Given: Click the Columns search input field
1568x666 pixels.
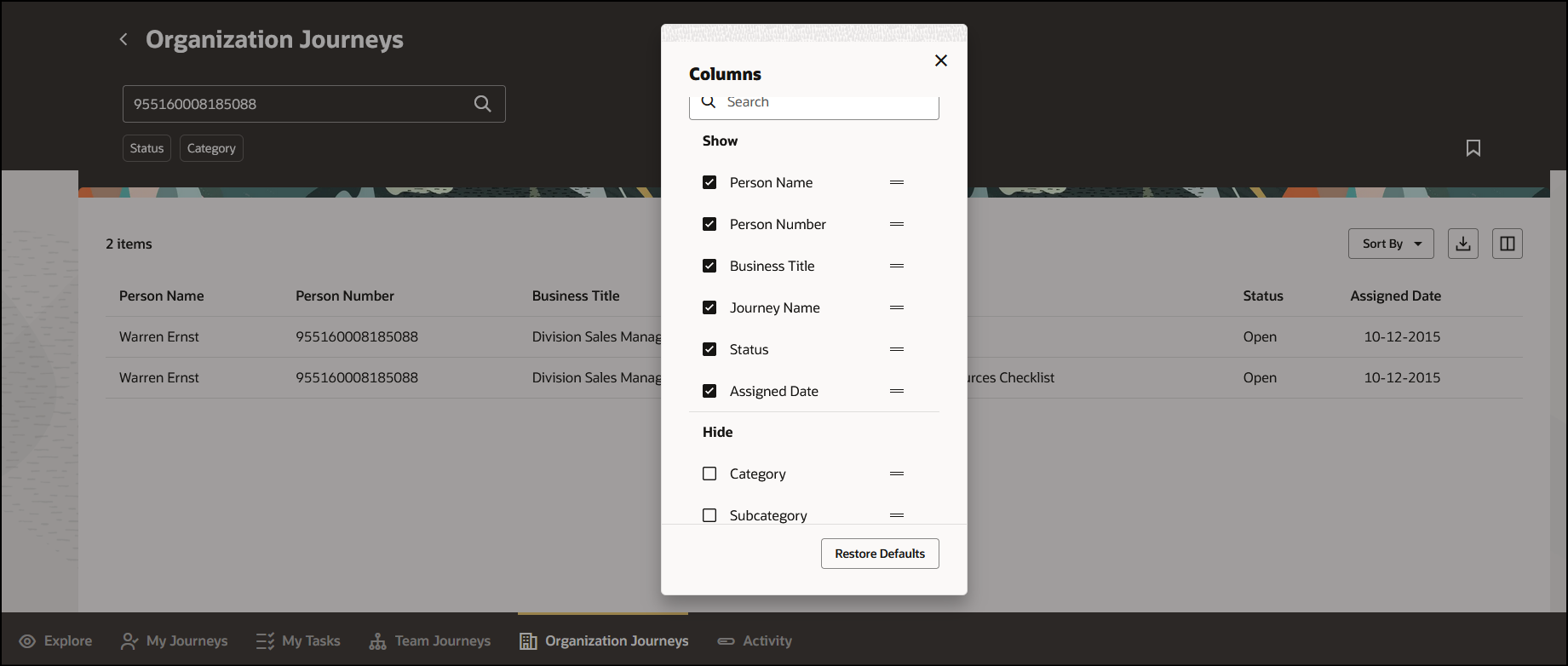Looking at the screenshot, I should coord(826,103).
